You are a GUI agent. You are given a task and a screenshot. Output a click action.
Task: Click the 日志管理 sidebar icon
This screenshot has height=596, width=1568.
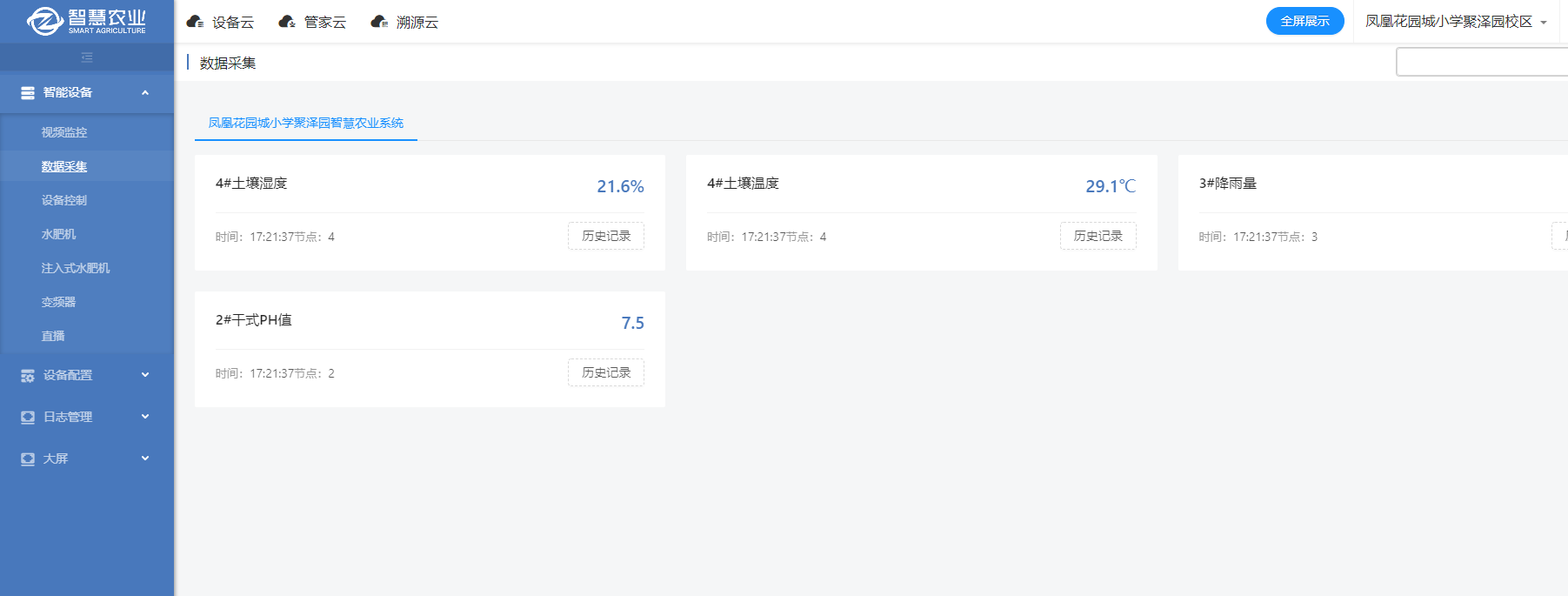28,418
